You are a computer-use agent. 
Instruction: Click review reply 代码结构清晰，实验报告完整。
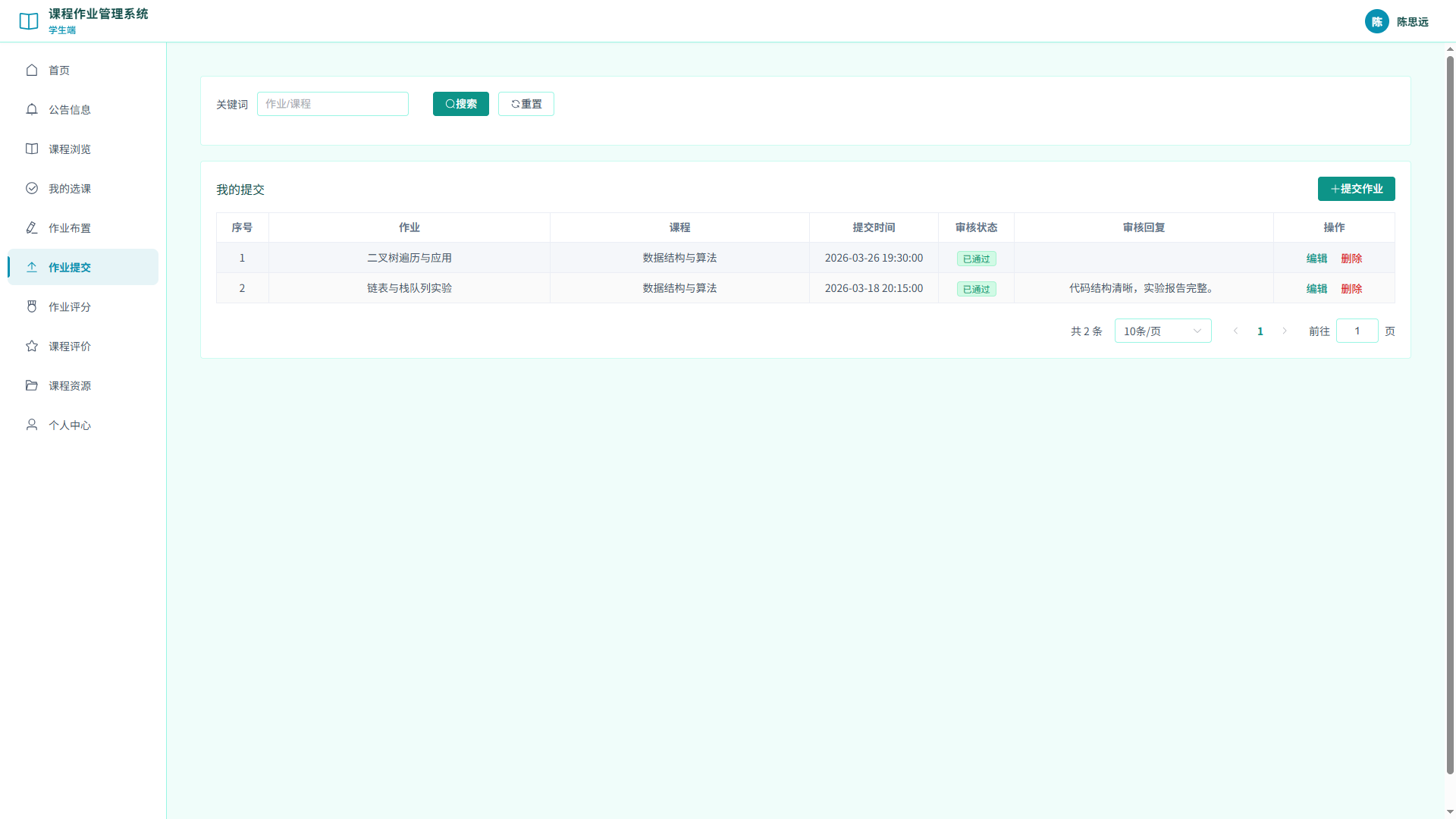tap(1144, 288)
